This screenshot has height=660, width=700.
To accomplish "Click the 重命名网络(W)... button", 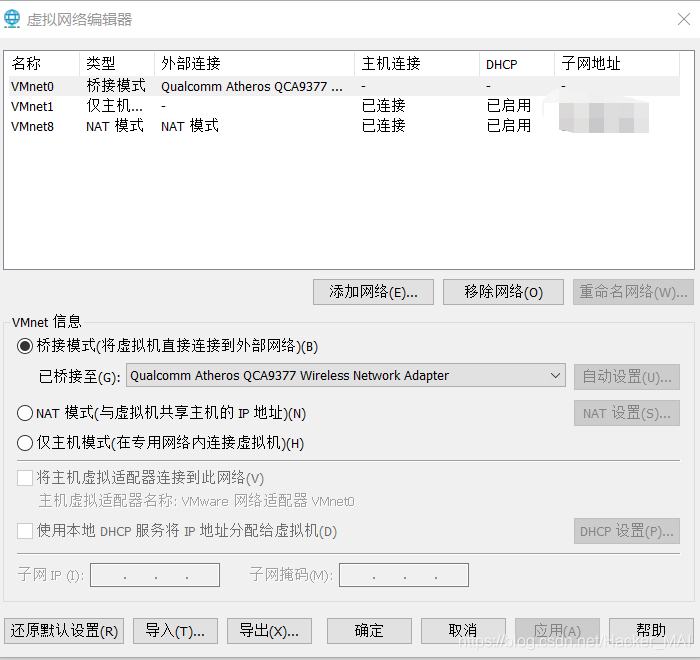I will [x=633, y=292].
